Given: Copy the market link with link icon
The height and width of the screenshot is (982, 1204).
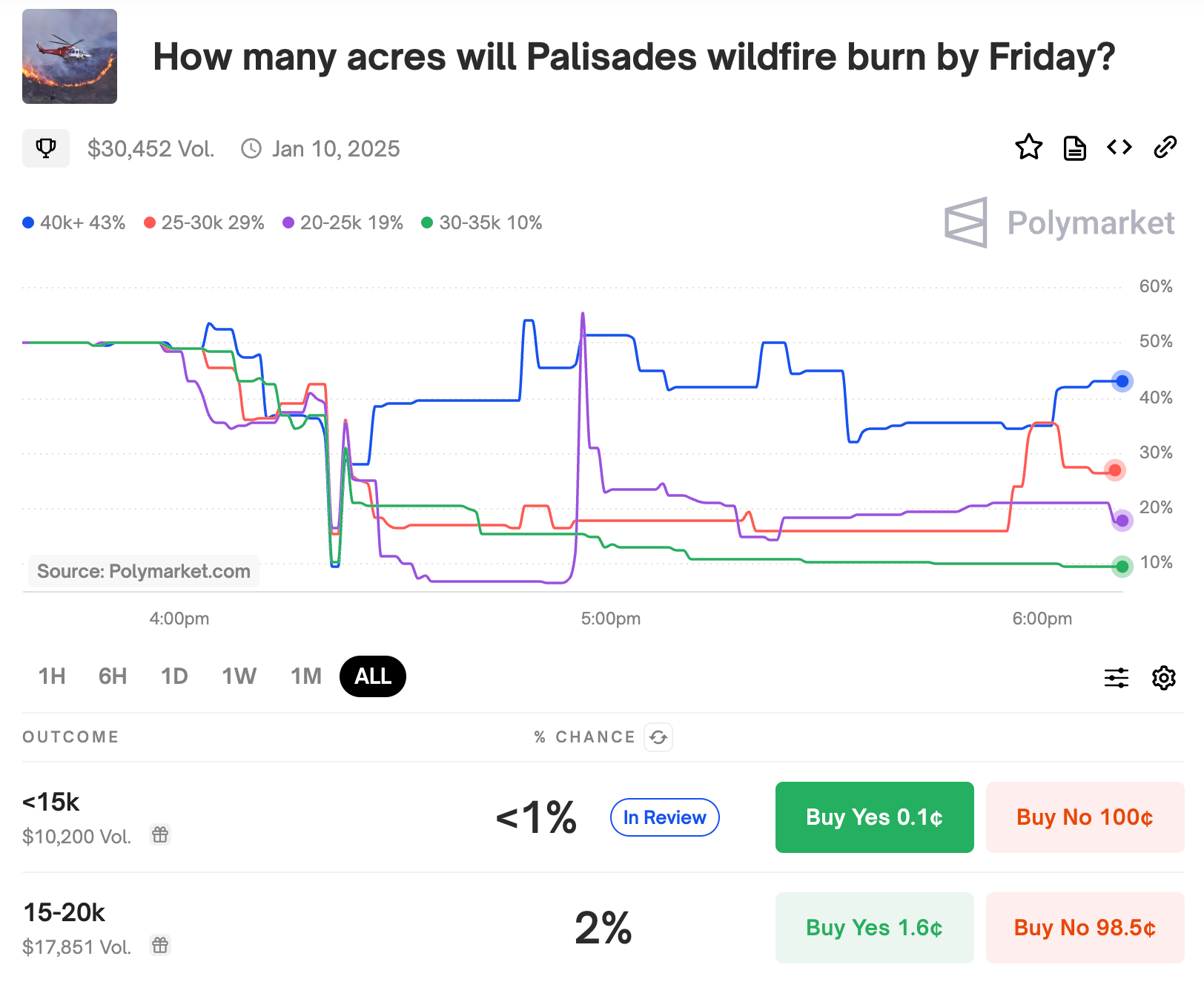Looking at the screenshot, I should coord(1164,148).
